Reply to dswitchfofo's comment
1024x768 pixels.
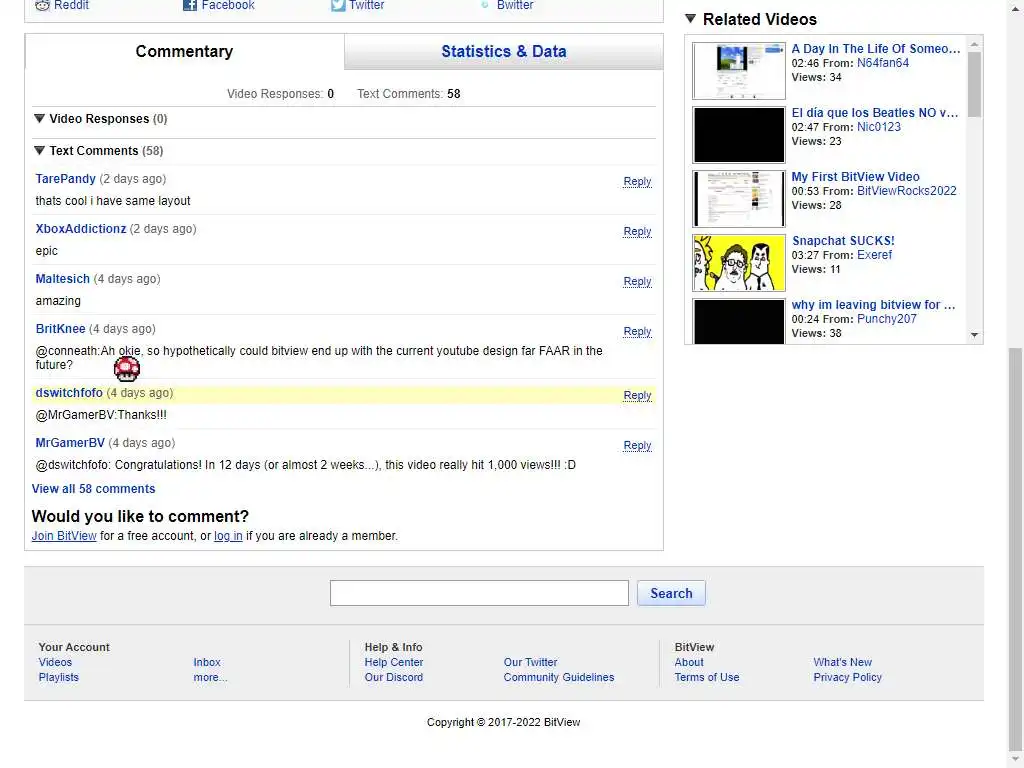pyautogui.click(x=637, y=396)
